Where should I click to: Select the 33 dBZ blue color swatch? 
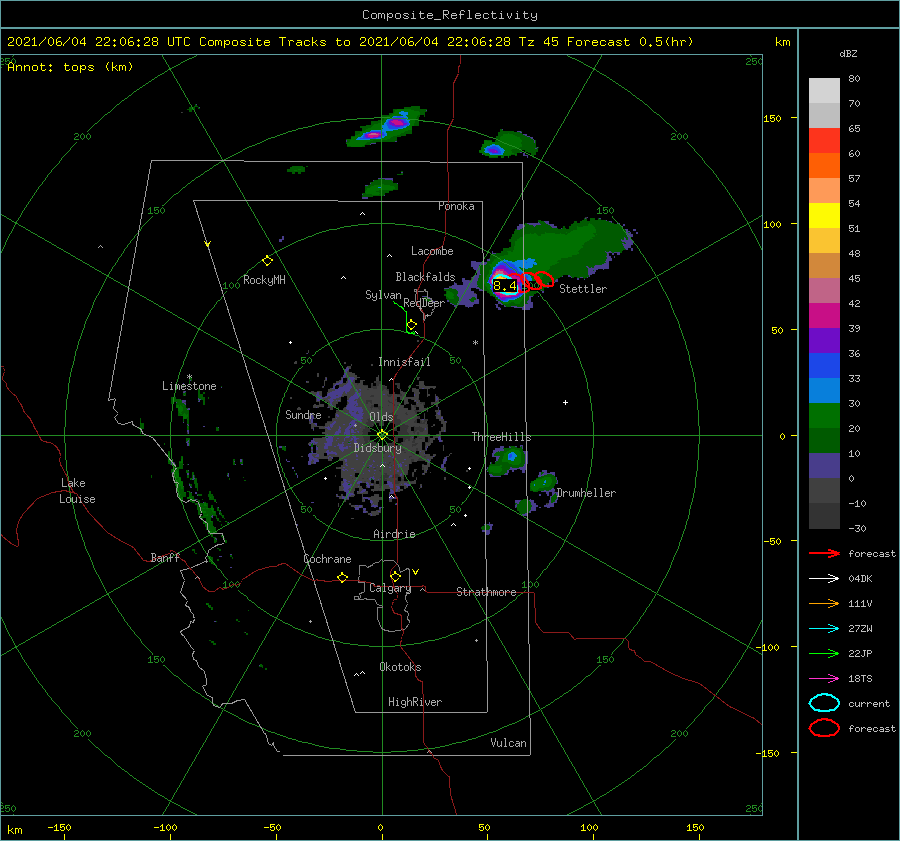824,390
